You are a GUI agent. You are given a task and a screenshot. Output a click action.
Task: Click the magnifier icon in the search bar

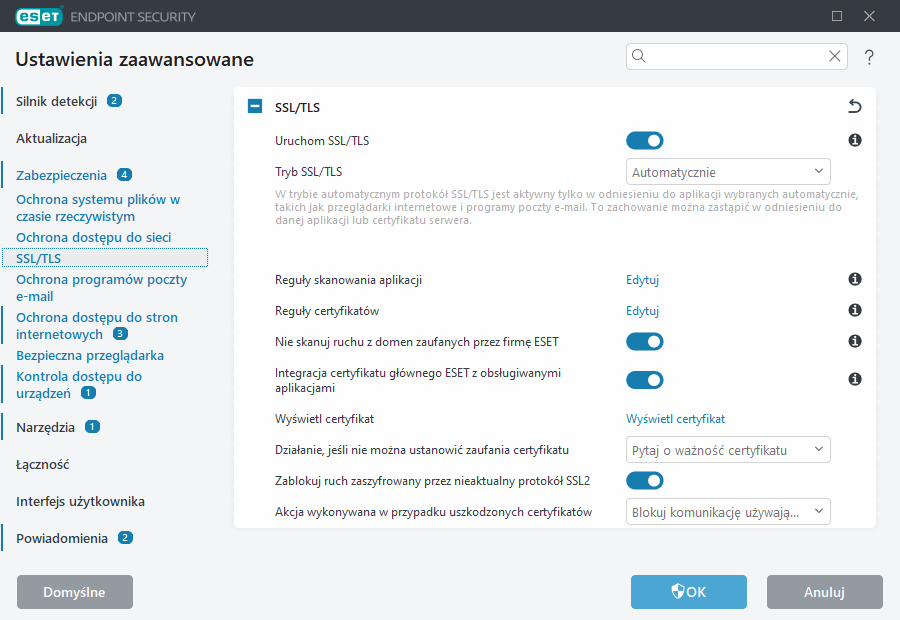[639, 56]
